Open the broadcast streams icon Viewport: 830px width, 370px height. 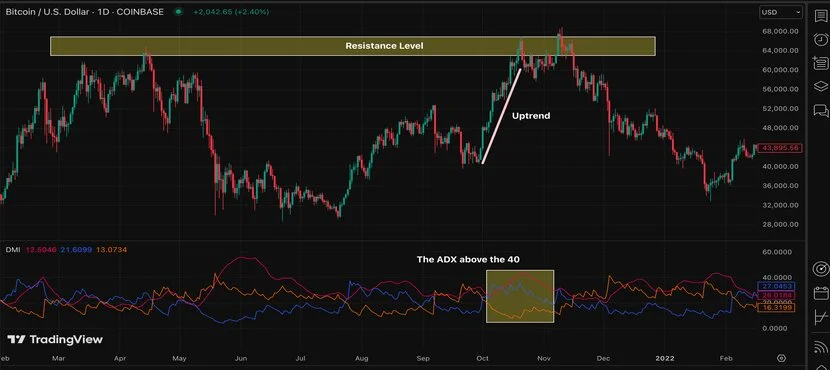[x=820, y=346]
